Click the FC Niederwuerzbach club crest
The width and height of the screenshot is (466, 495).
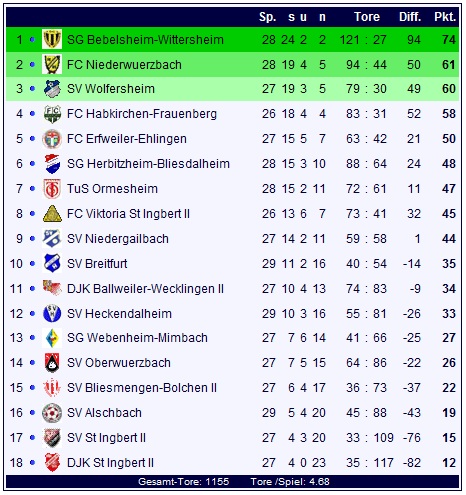(x=52, y=64)
